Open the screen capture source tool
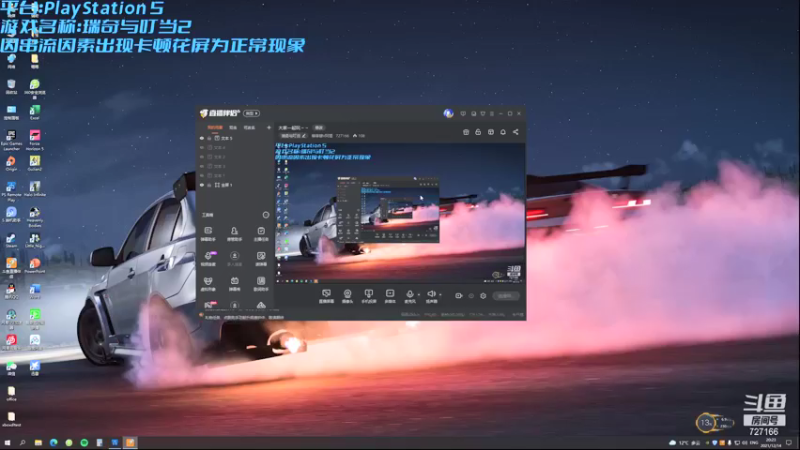This screenshot has height=450, width=800. coord(326,295)
